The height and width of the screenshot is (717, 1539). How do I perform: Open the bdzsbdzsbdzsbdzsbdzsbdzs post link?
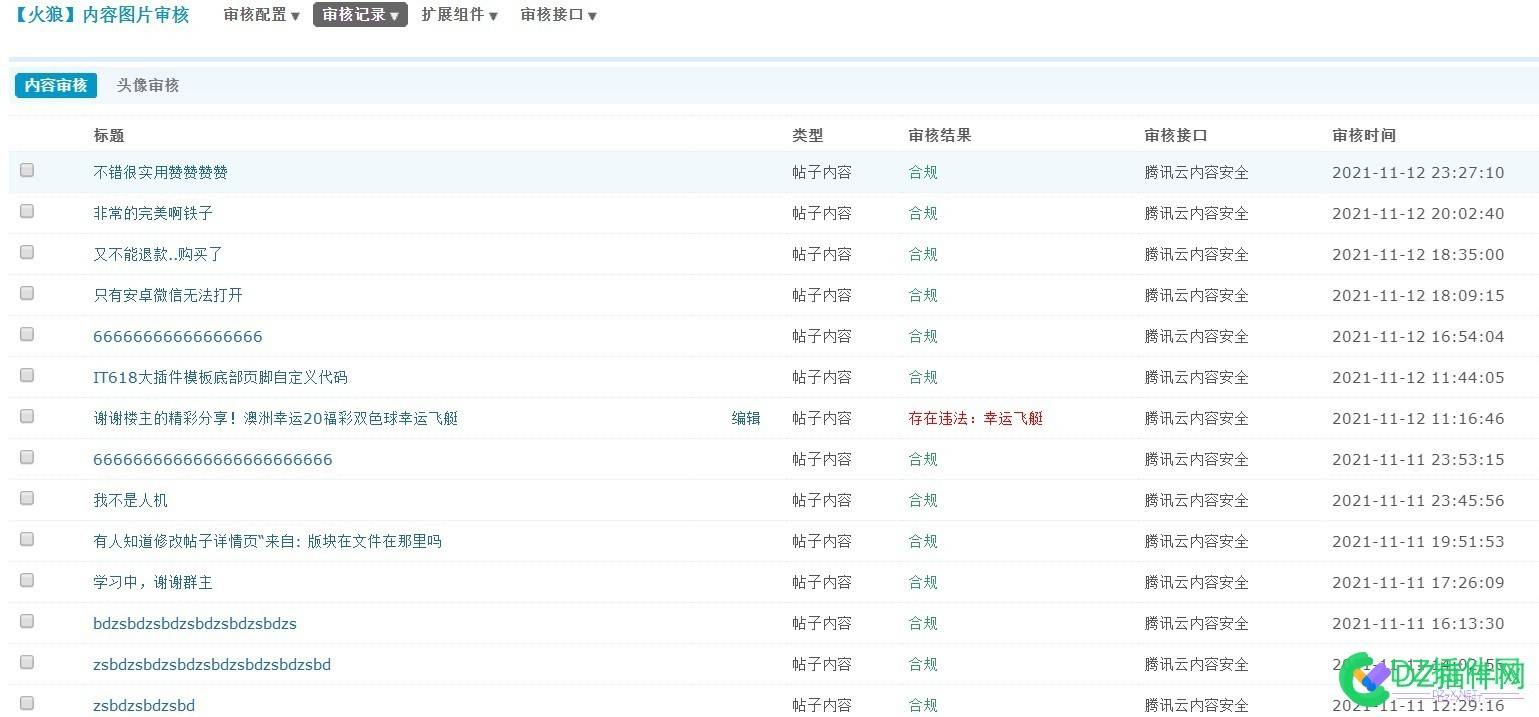pyautogui.click(x=195, y=623)
